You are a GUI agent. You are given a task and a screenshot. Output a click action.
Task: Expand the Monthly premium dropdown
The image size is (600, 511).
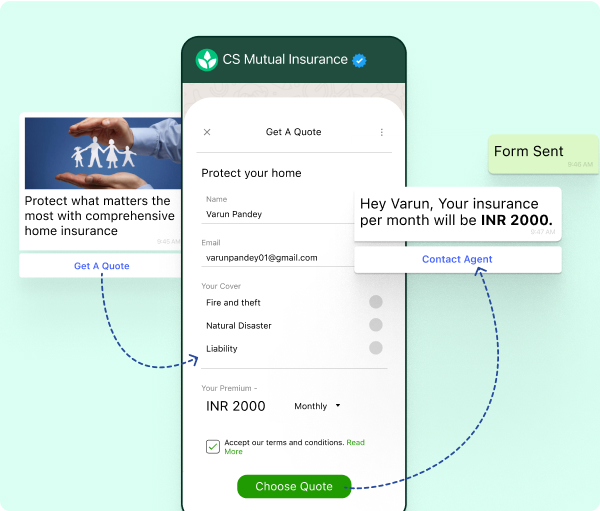[x=317, y=406]
